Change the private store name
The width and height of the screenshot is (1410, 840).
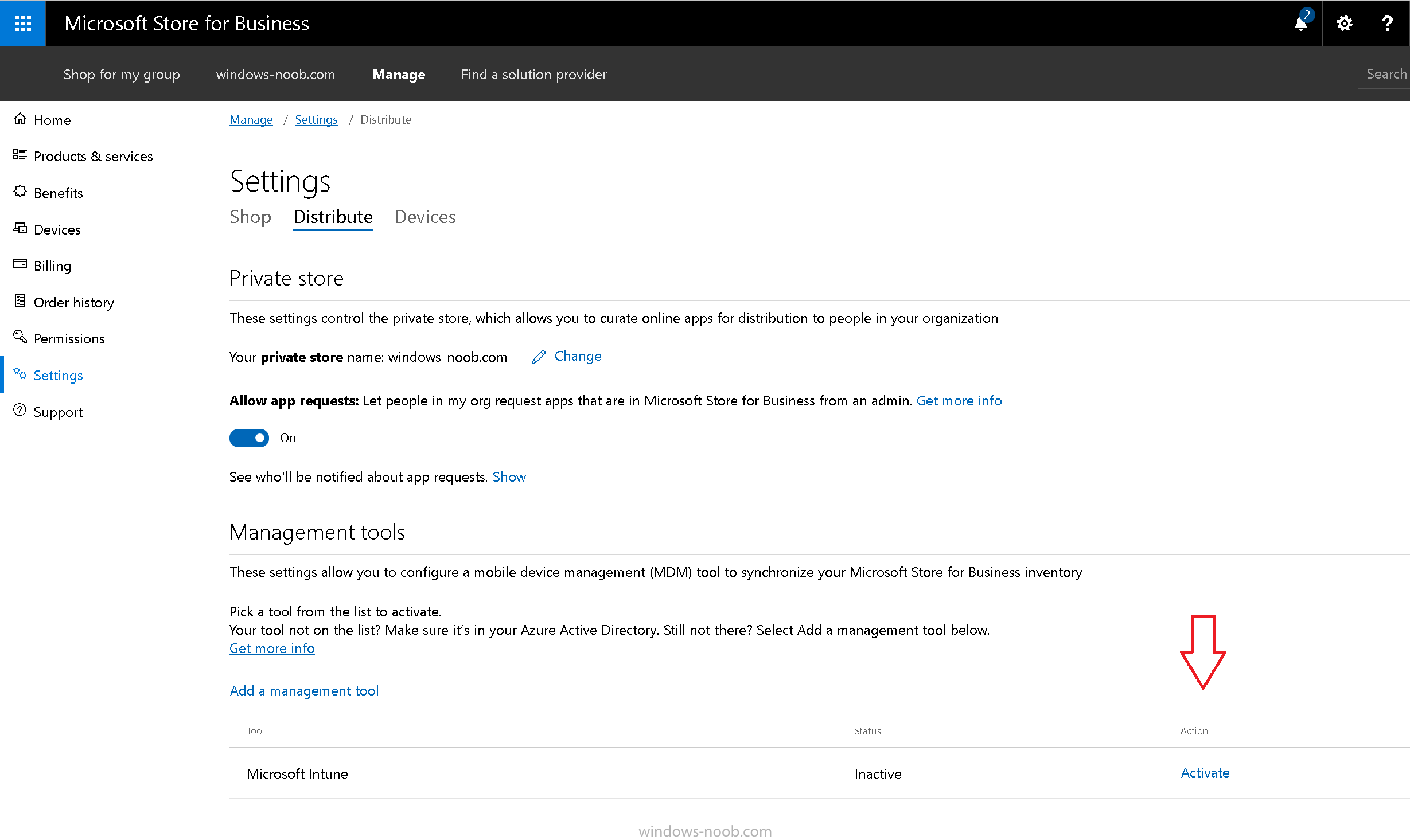(x=578, y=356)
